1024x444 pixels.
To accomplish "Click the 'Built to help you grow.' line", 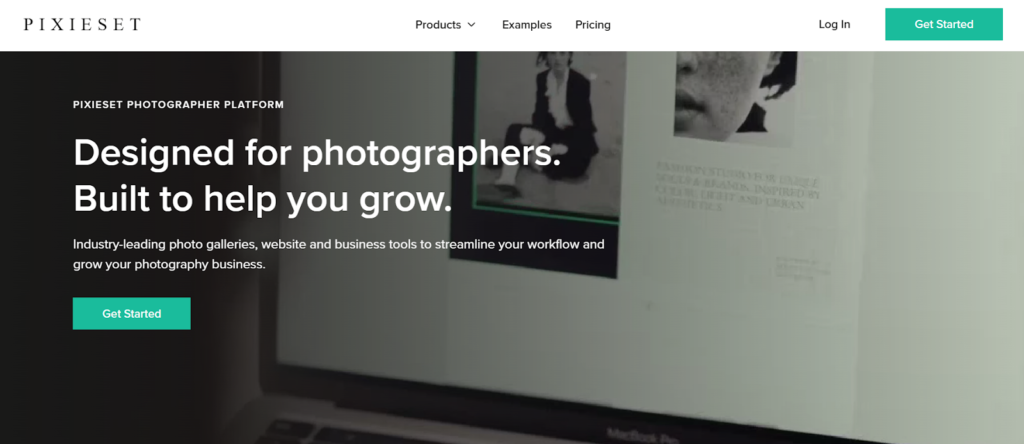I will [x=263, y=199].
